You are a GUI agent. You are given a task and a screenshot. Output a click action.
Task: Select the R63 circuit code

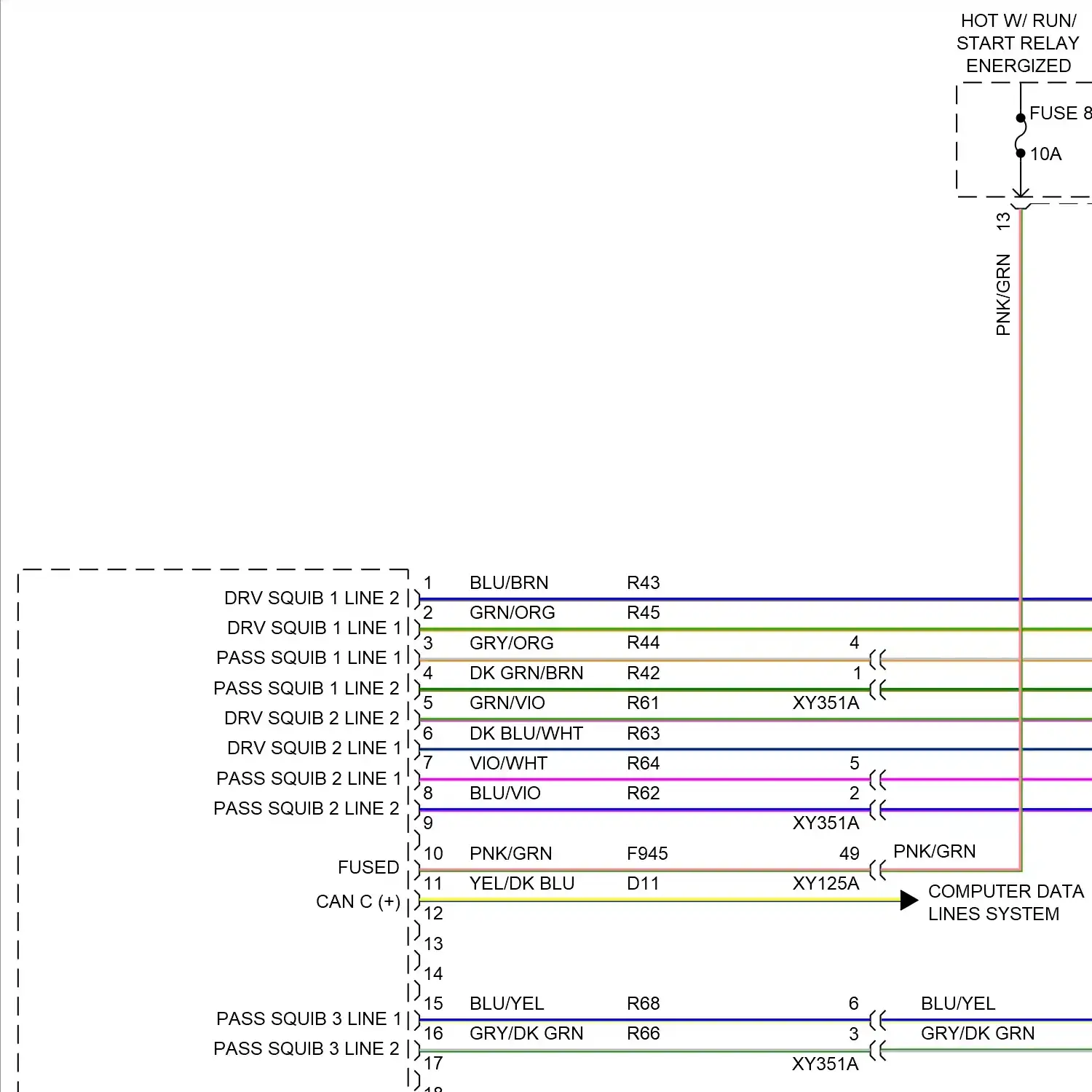[x=644, y=734]
